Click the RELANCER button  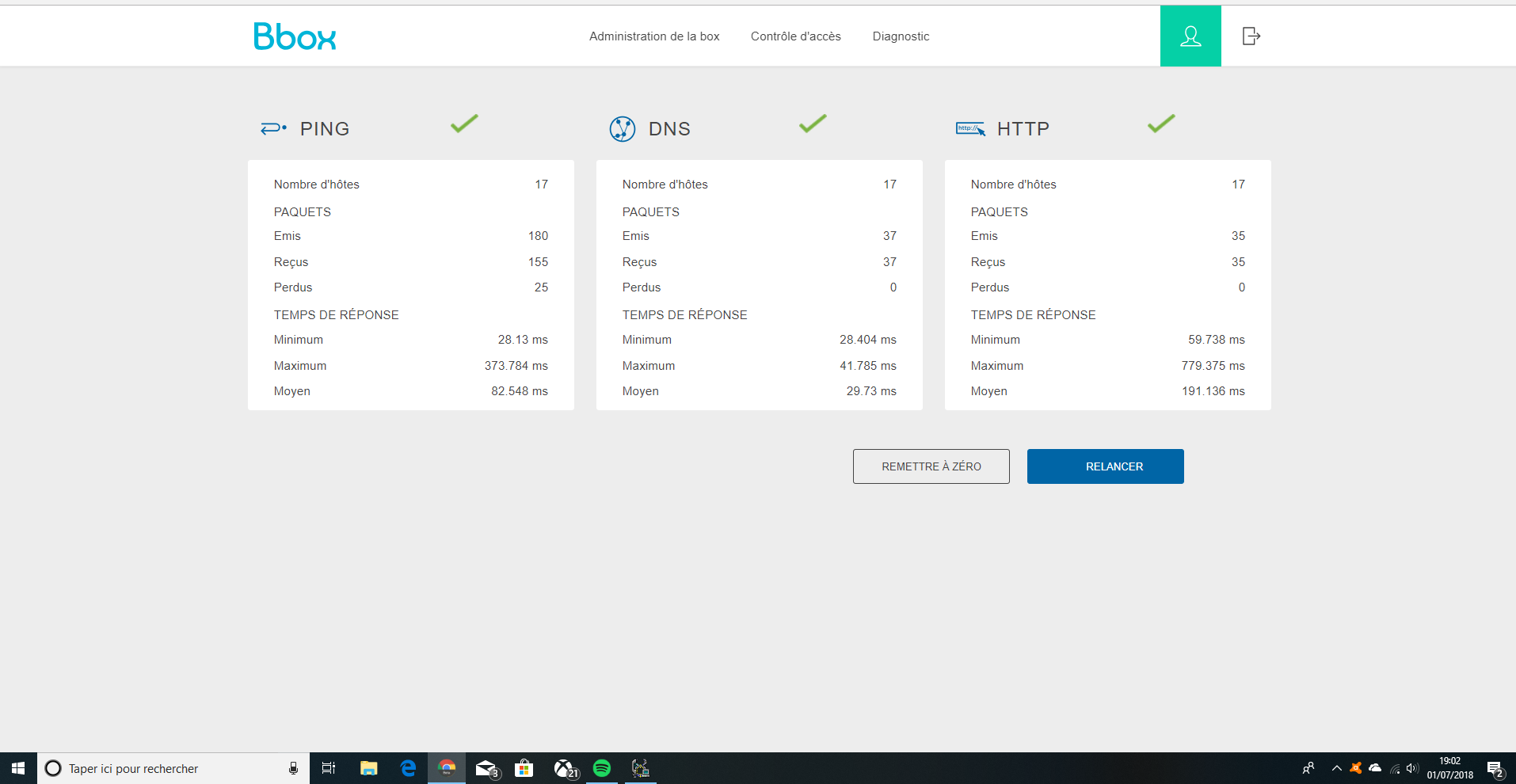point(1106,466)
